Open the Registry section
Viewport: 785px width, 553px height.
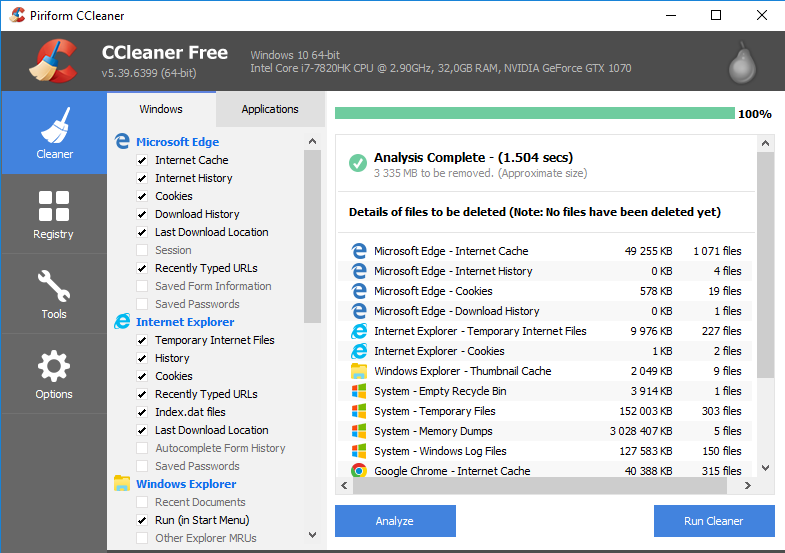point(54,214)
